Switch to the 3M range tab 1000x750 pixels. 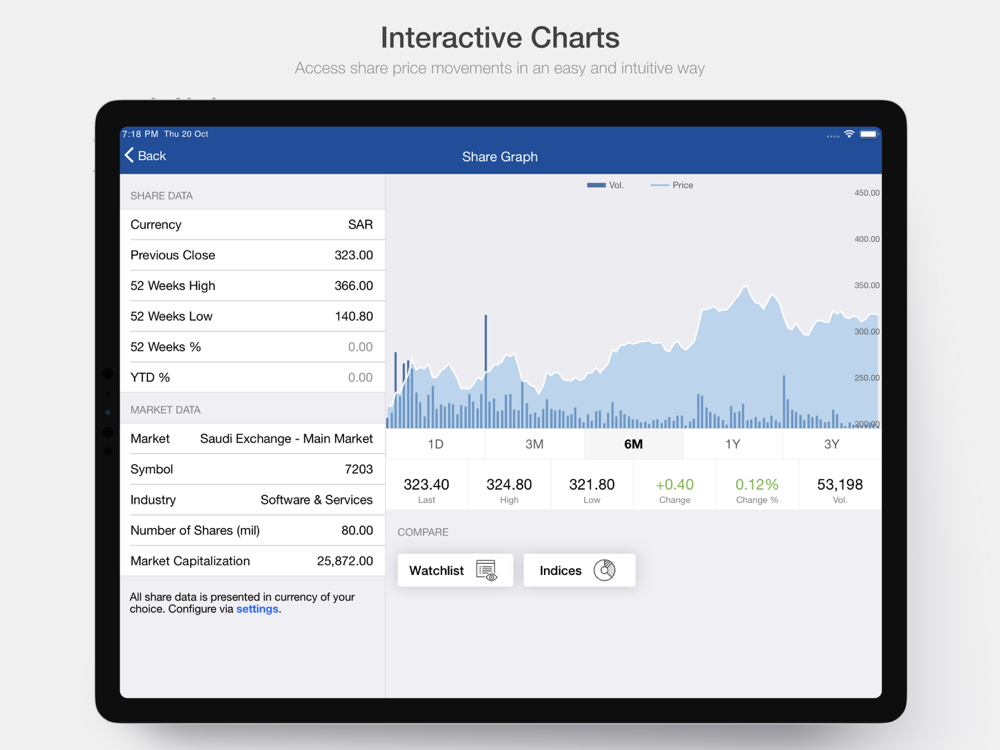pyautogui.click(x=534, y=444)
